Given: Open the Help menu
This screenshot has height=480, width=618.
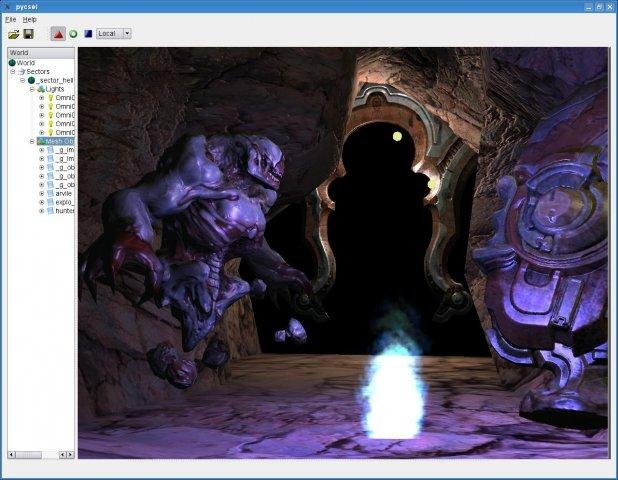Looking at the screenshot, I should (30, 19).
